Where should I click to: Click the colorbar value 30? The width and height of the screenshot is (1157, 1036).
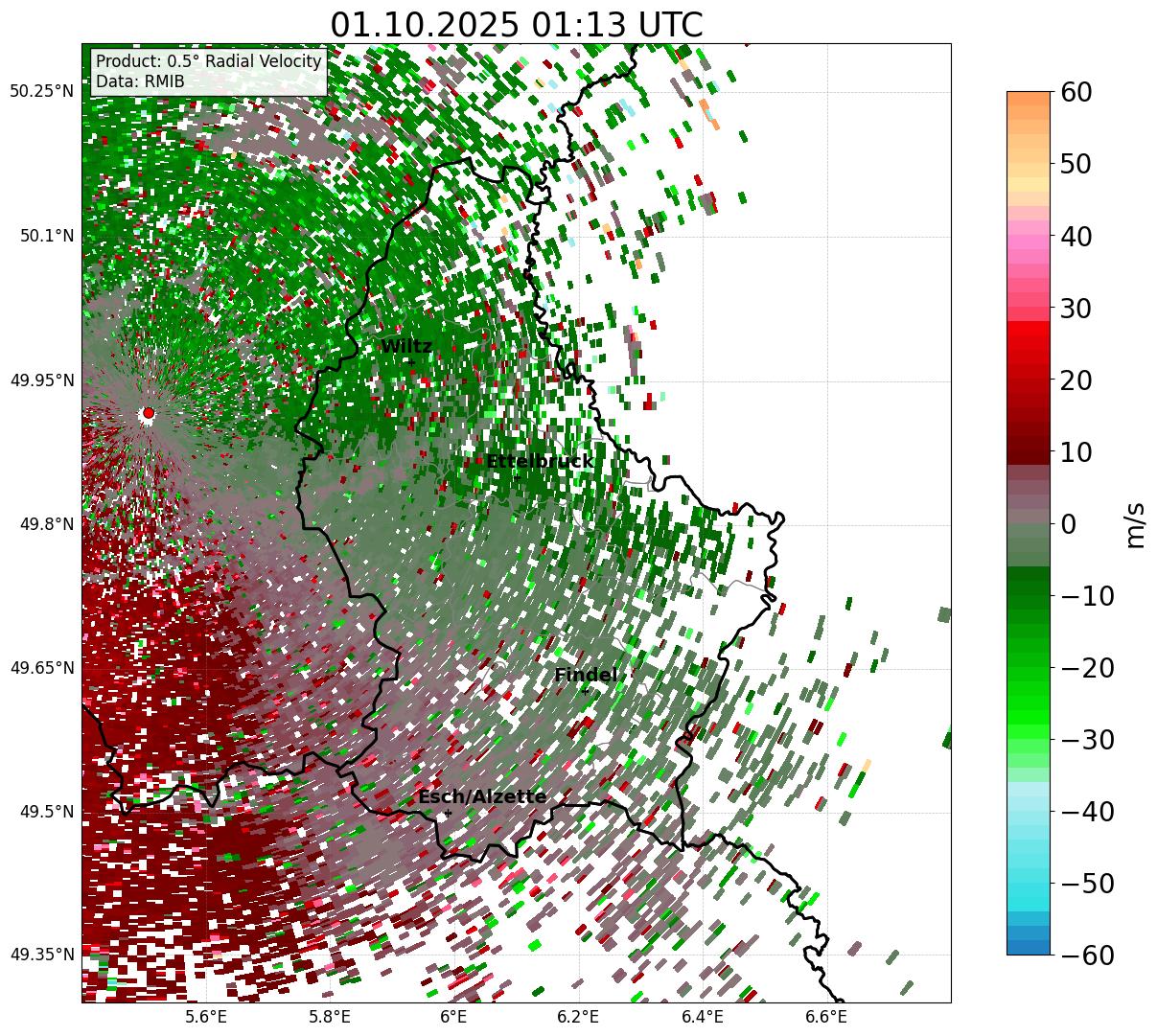tap(1076, 309)
